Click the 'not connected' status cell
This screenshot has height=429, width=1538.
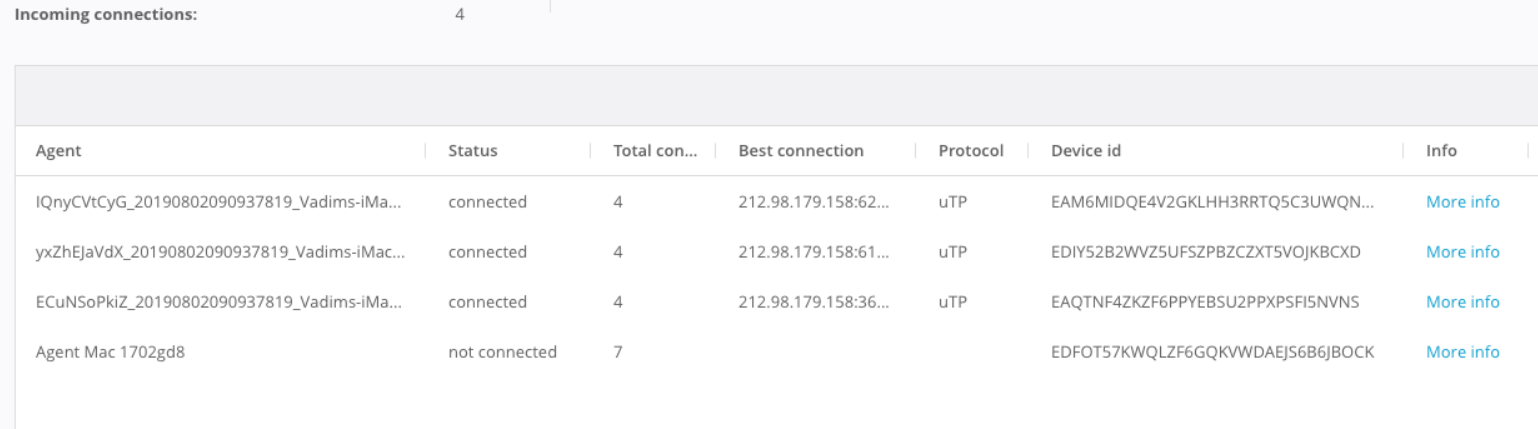[502, 352]
